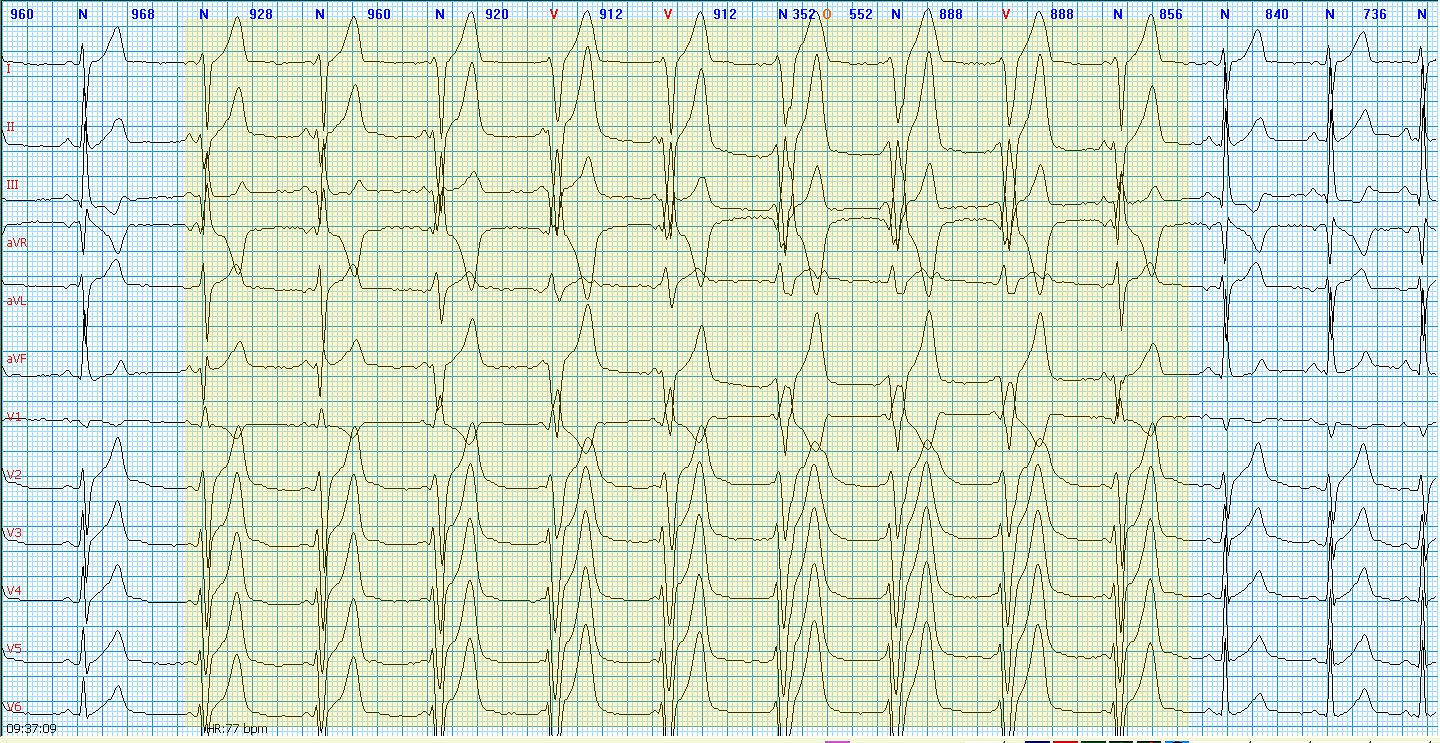This screenshot has width=1440, height=743.
Task: Select the aVL lead label
Action: [15, 301]
